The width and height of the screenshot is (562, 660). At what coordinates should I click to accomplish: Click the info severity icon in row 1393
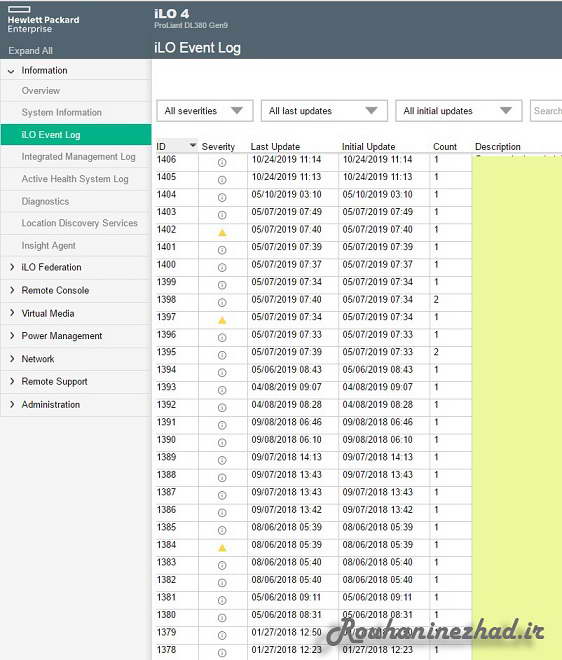[x=222, y=390]
